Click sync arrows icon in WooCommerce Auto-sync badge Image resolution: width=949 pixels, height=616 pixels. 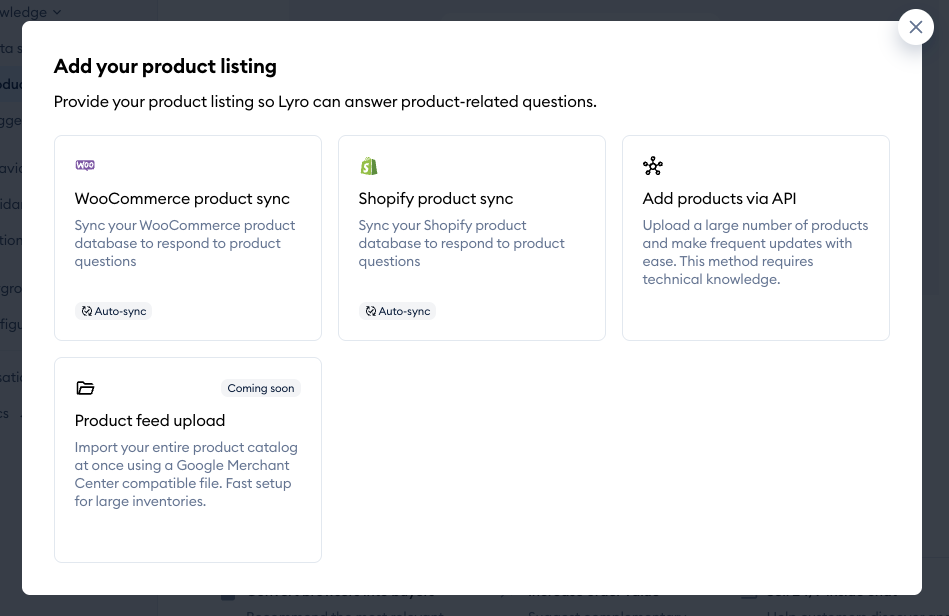[86, 311]
